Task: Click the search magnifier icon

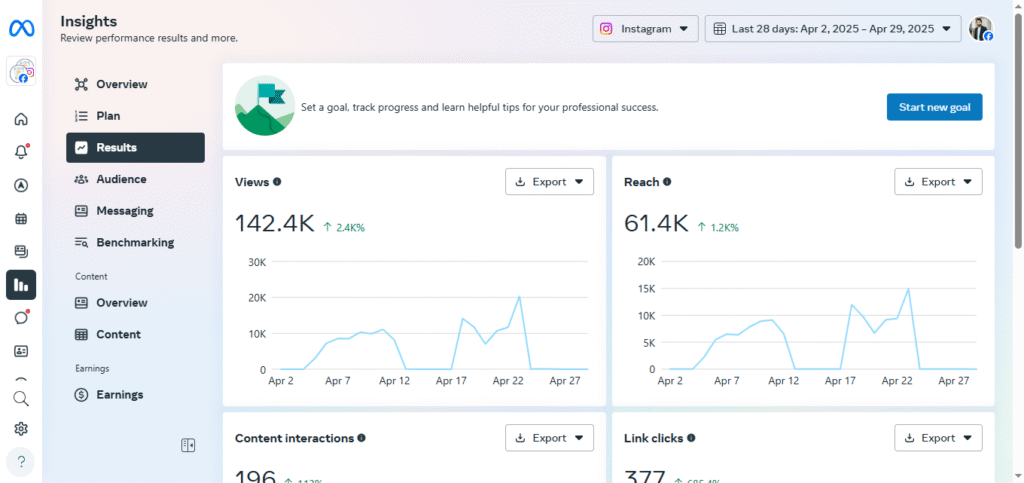Action: (21, 398)
